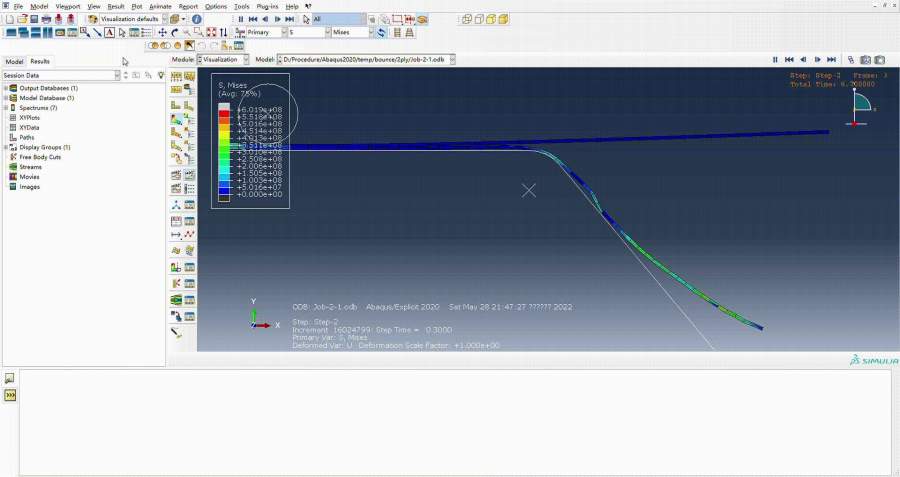Switch to the Model tab
Screen dimensions: 900x477
pos(14,61)
